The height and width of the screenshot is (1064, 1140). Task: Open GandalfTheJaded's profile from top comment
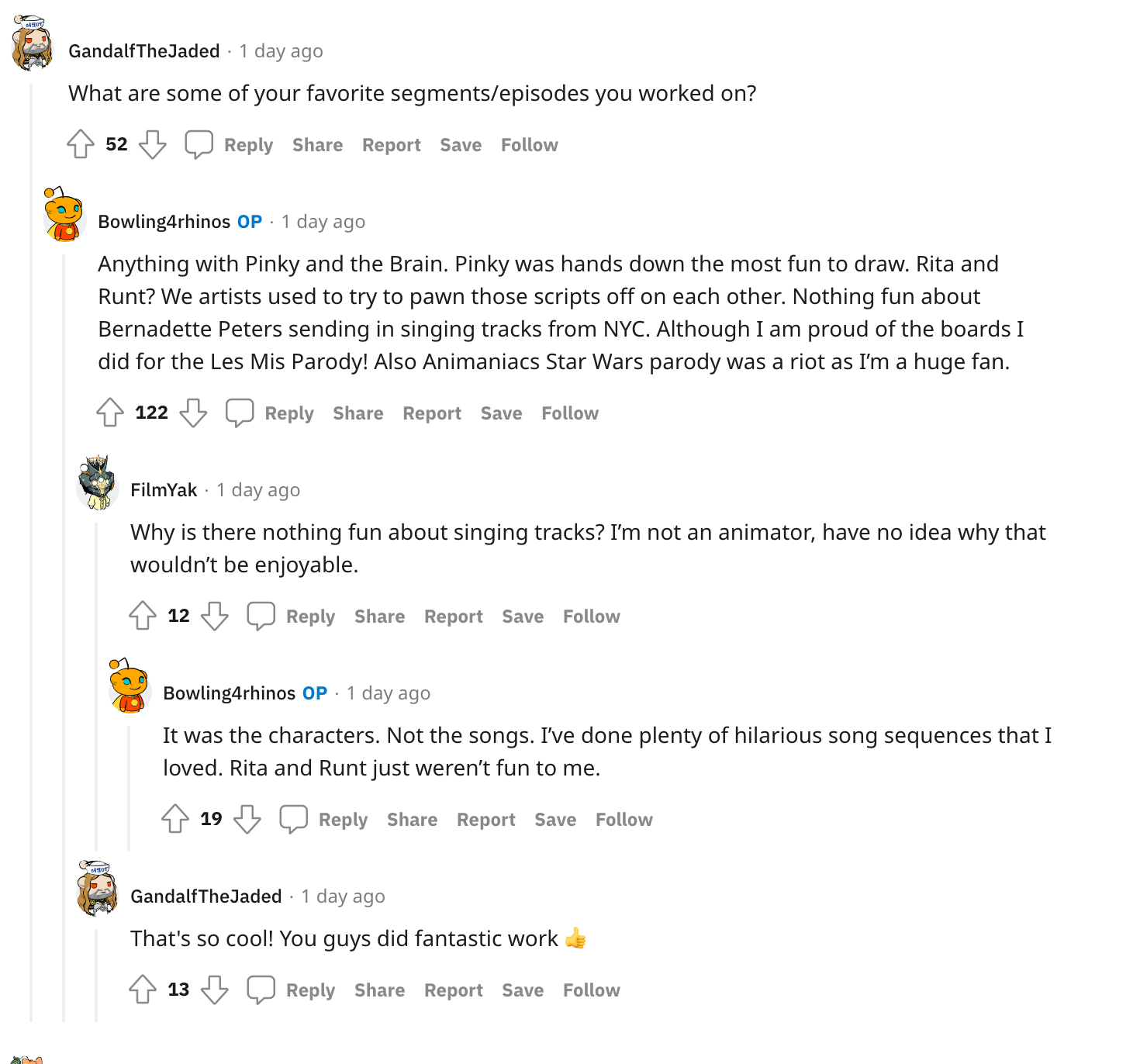coord(144,51)
